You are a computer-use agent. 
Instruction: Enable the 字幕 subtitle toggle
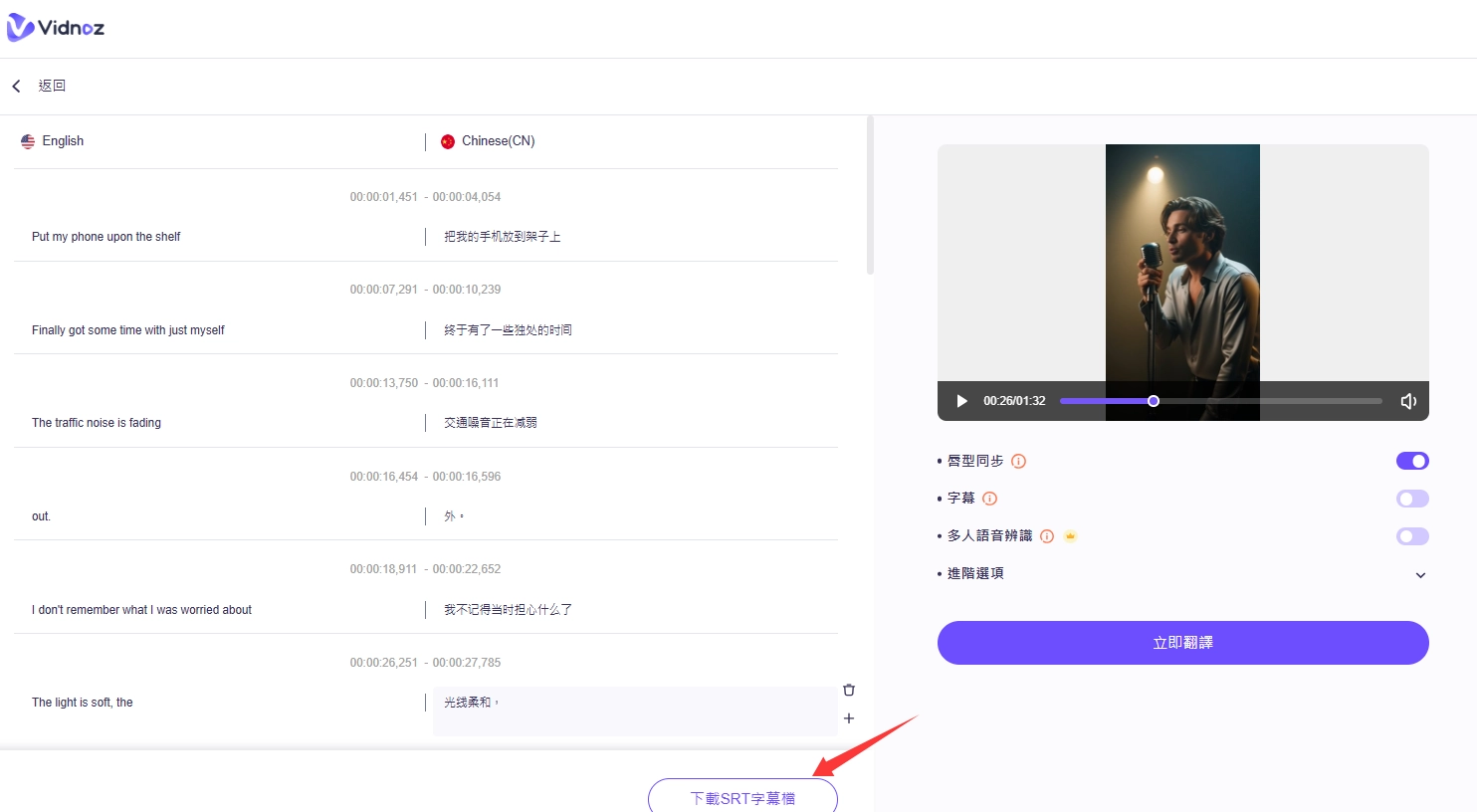[x=1412, y=499]
